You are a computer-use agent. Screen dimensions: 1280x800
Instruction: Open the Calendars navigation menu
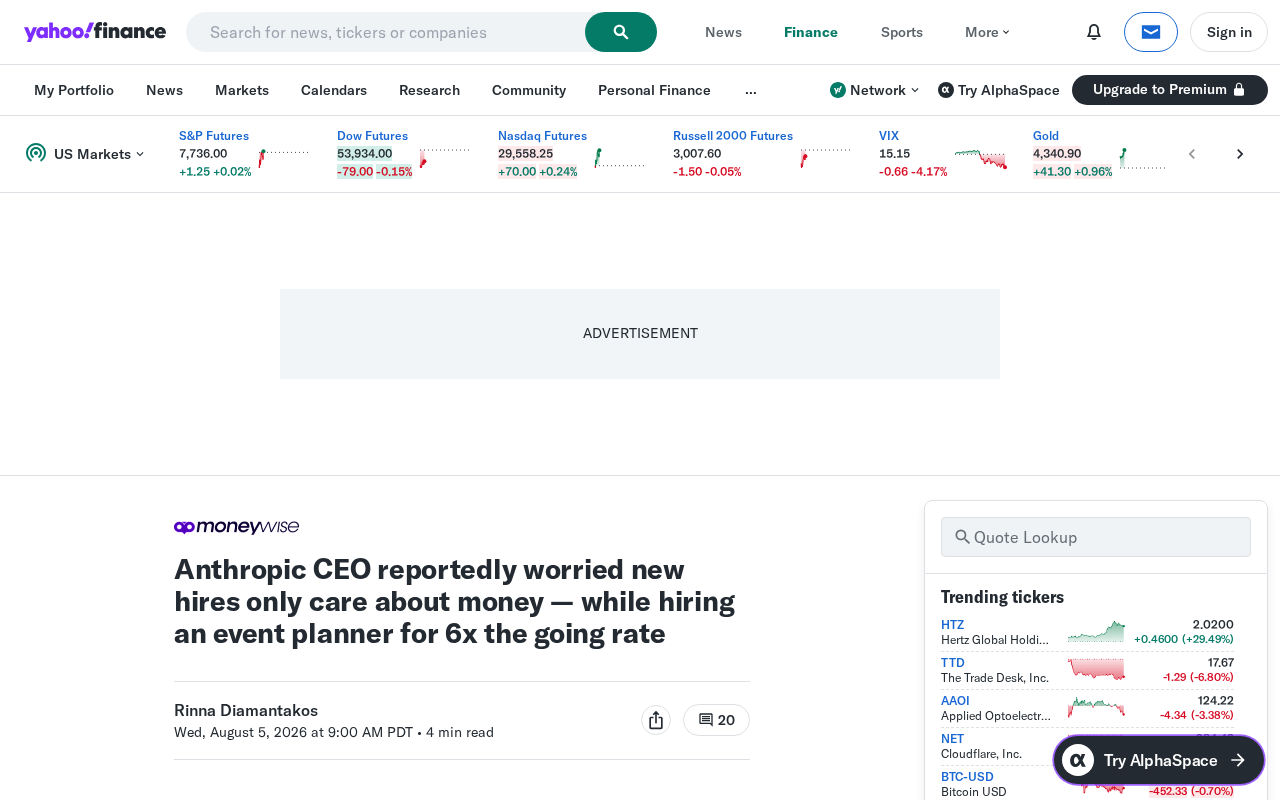(334, 90)
